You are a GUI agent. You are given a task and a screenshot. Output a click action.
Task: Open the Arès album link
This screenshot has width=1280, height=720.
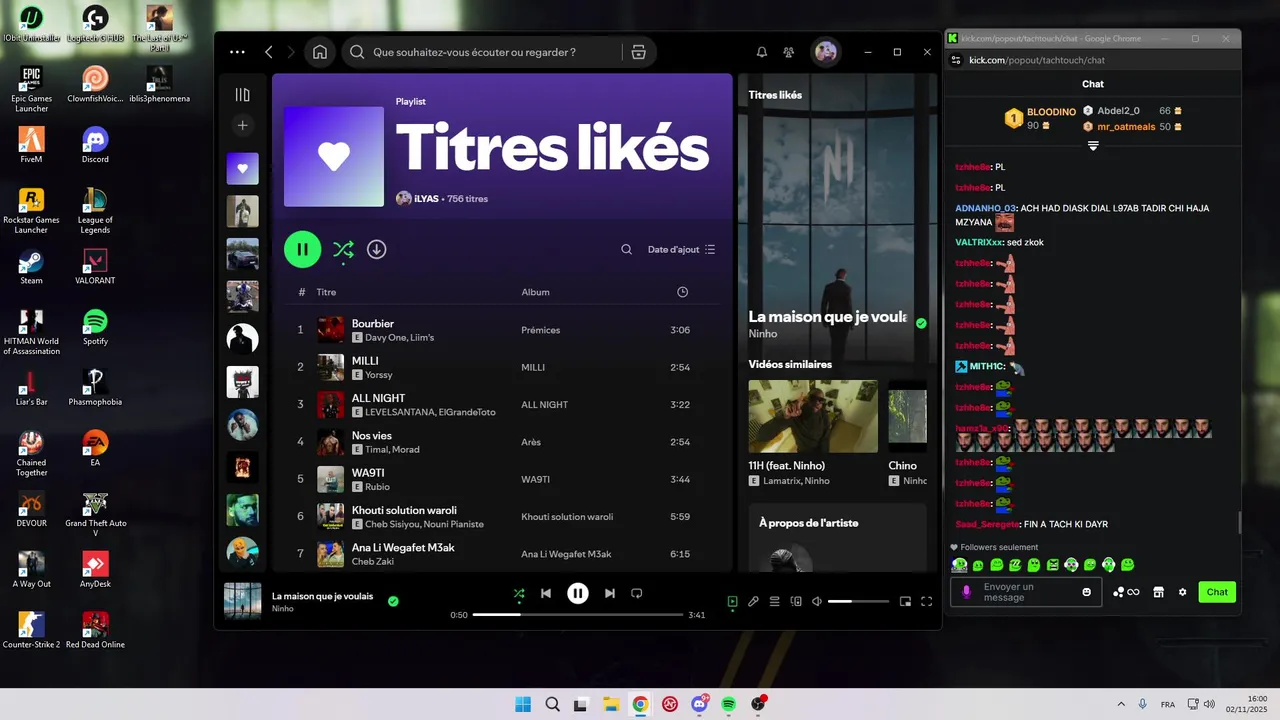click(531, 442)
